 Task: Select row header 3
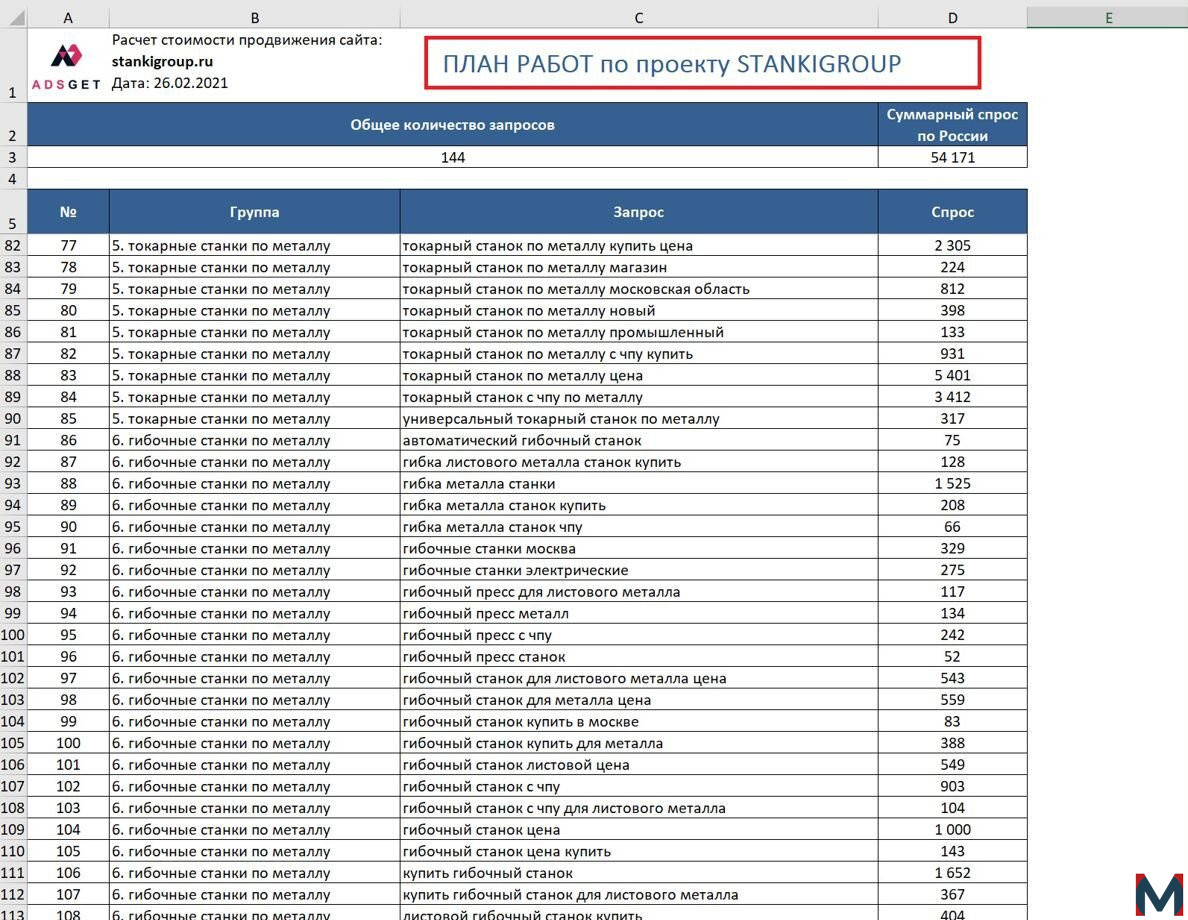13,157
